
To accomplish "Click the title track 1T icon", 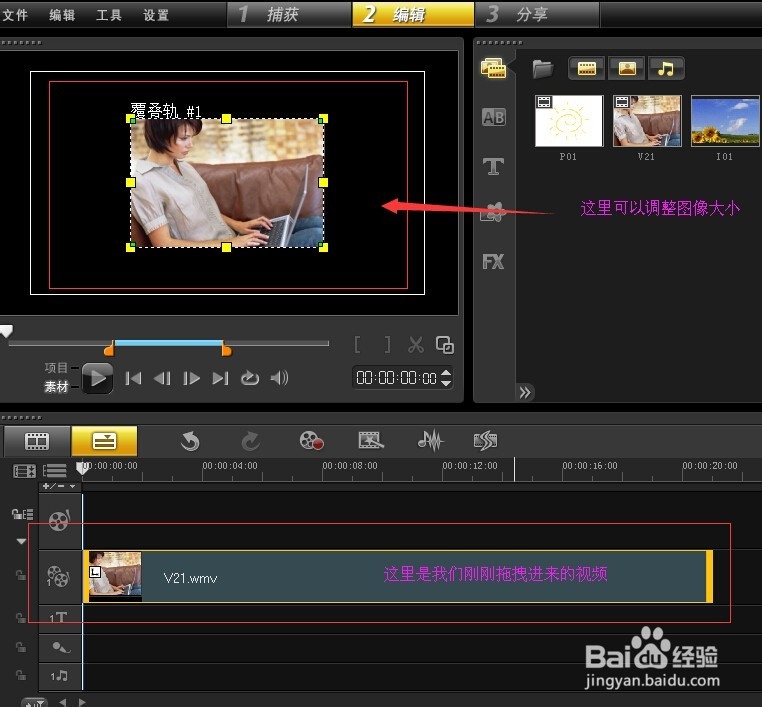I will (58, 618).
